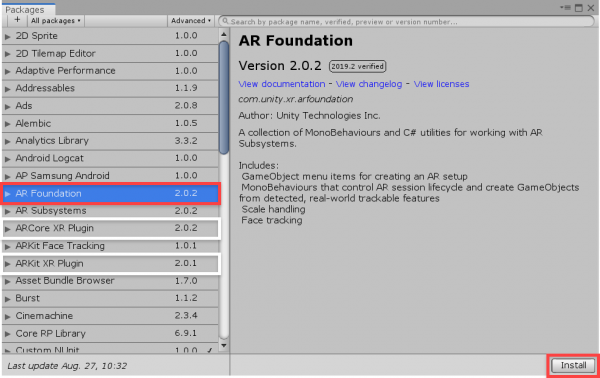Expand the Analytics Library arrow
Image resolution: width=600 pixels, height=378 pixels.
coord(7,141)
